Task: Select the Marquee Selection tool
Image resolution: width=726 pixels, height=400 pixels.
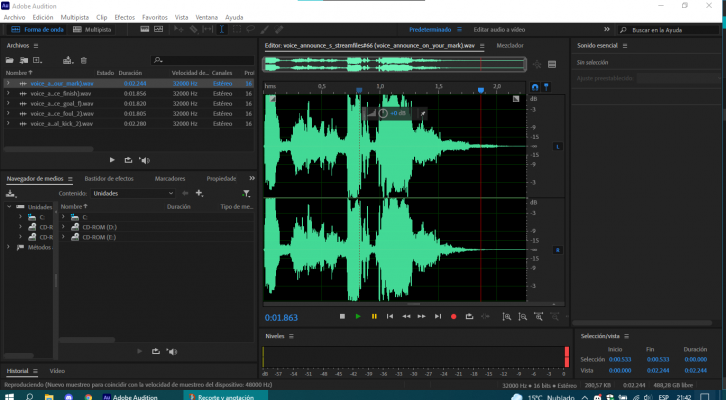Action: (237, 30)
